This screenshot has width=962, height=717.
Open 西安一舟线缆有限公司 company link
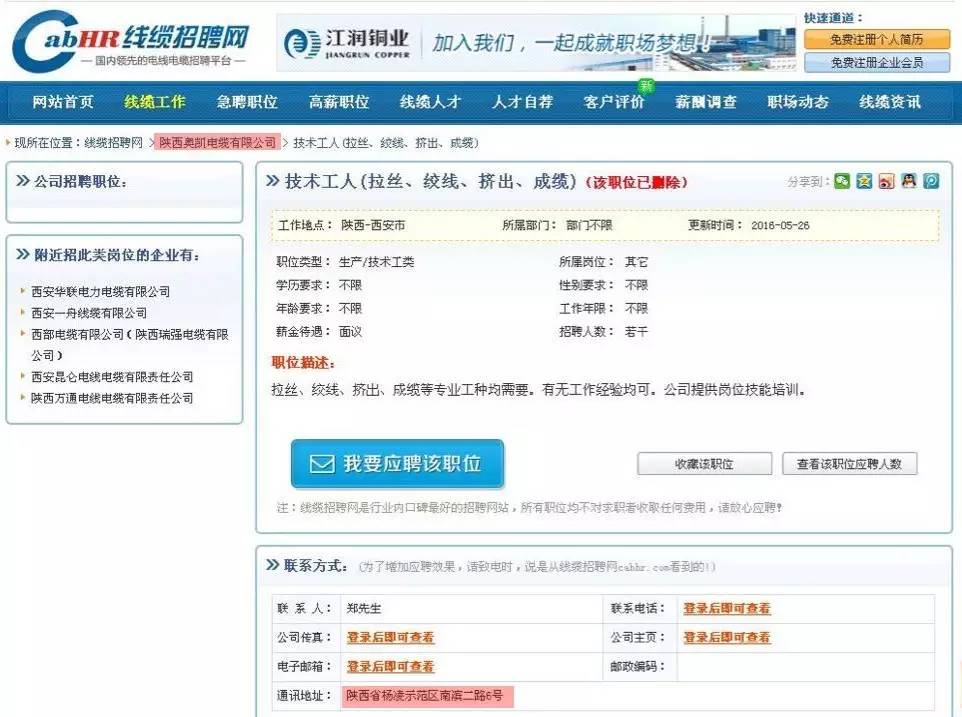point(89,313)
